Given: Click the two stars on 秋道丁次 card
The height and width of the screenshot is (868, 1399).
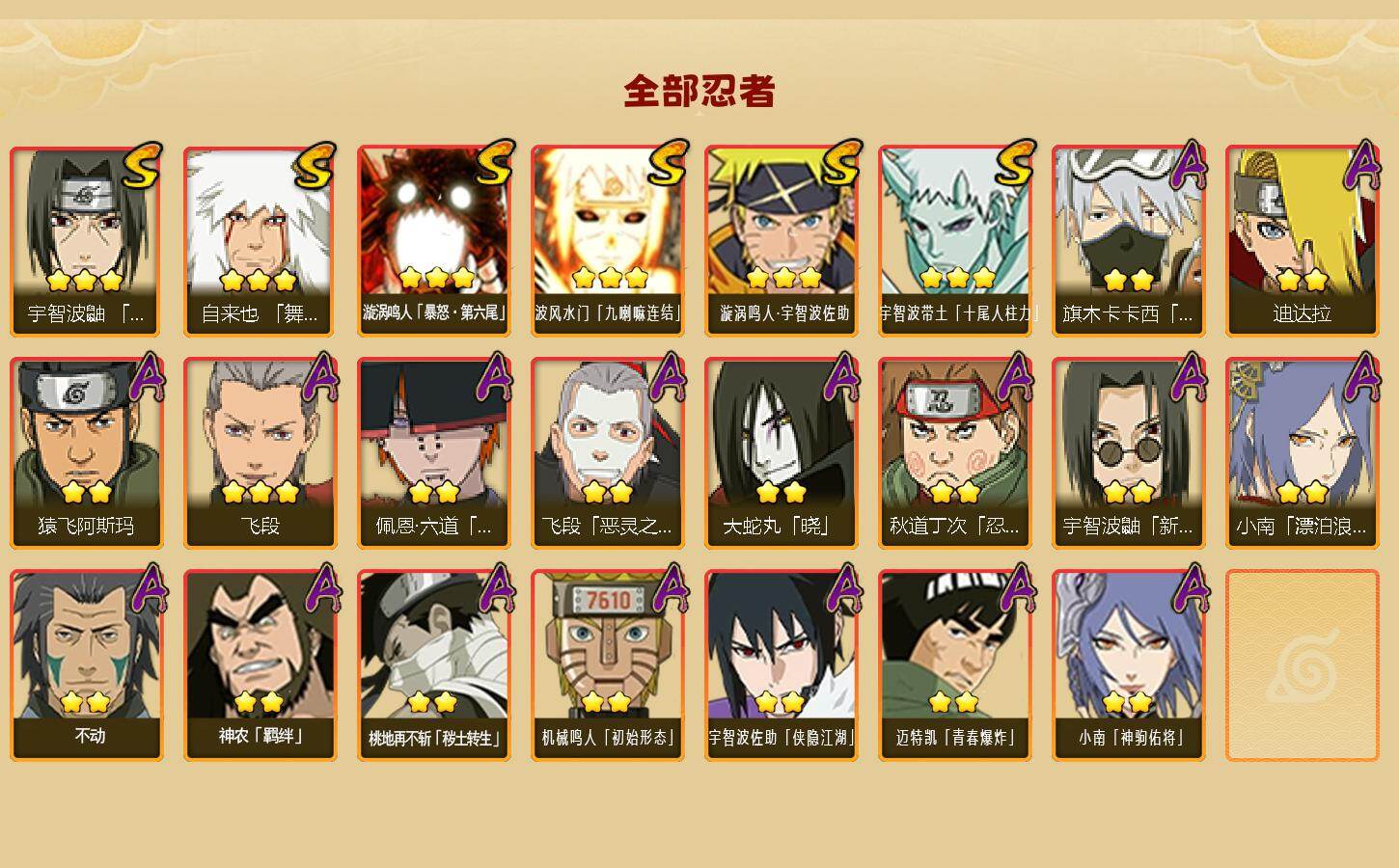Looking at the screenshot, I should 955,492.
